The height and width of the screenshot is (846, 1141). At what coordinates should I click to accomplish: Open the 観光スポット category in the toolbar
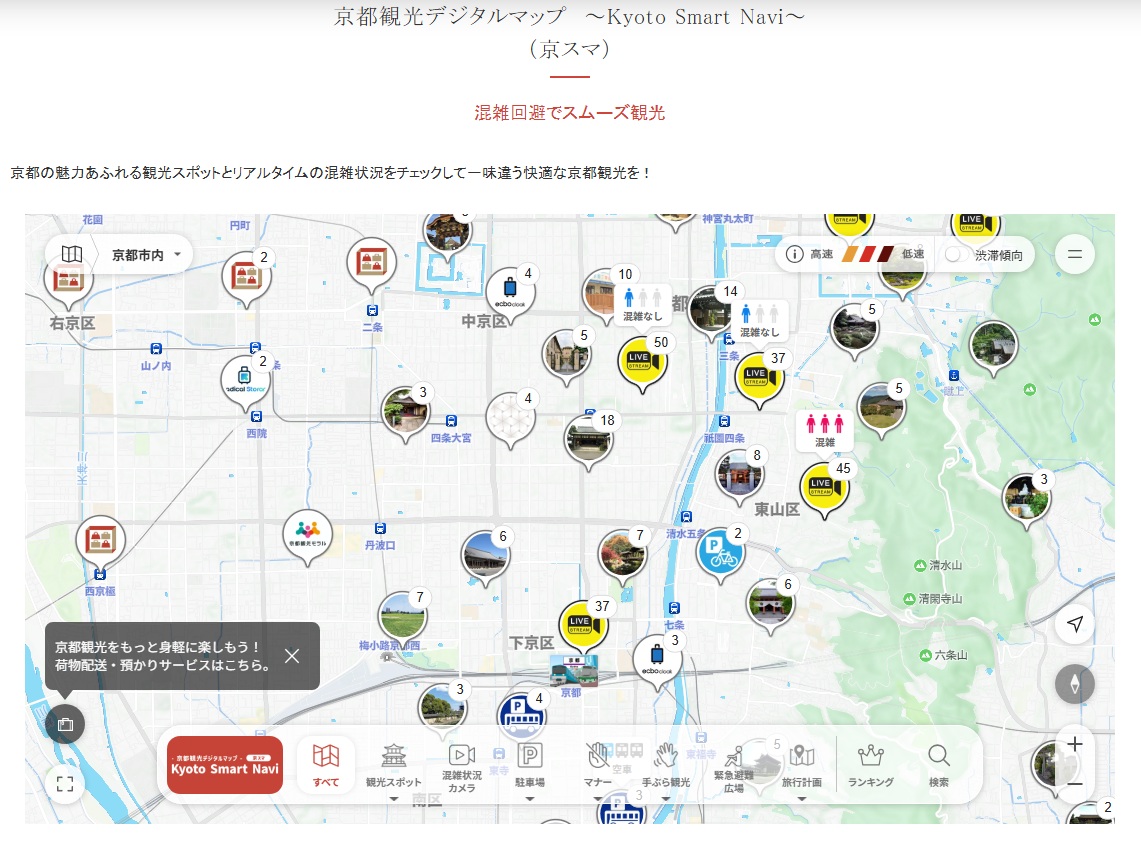coord(393,765)
